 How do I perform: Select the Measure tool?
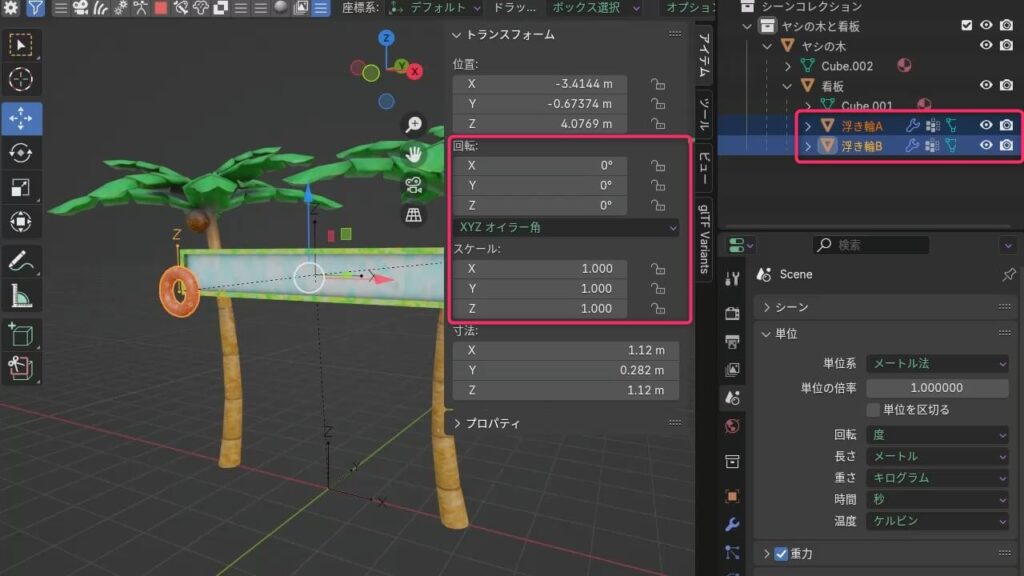click(21, 296)
